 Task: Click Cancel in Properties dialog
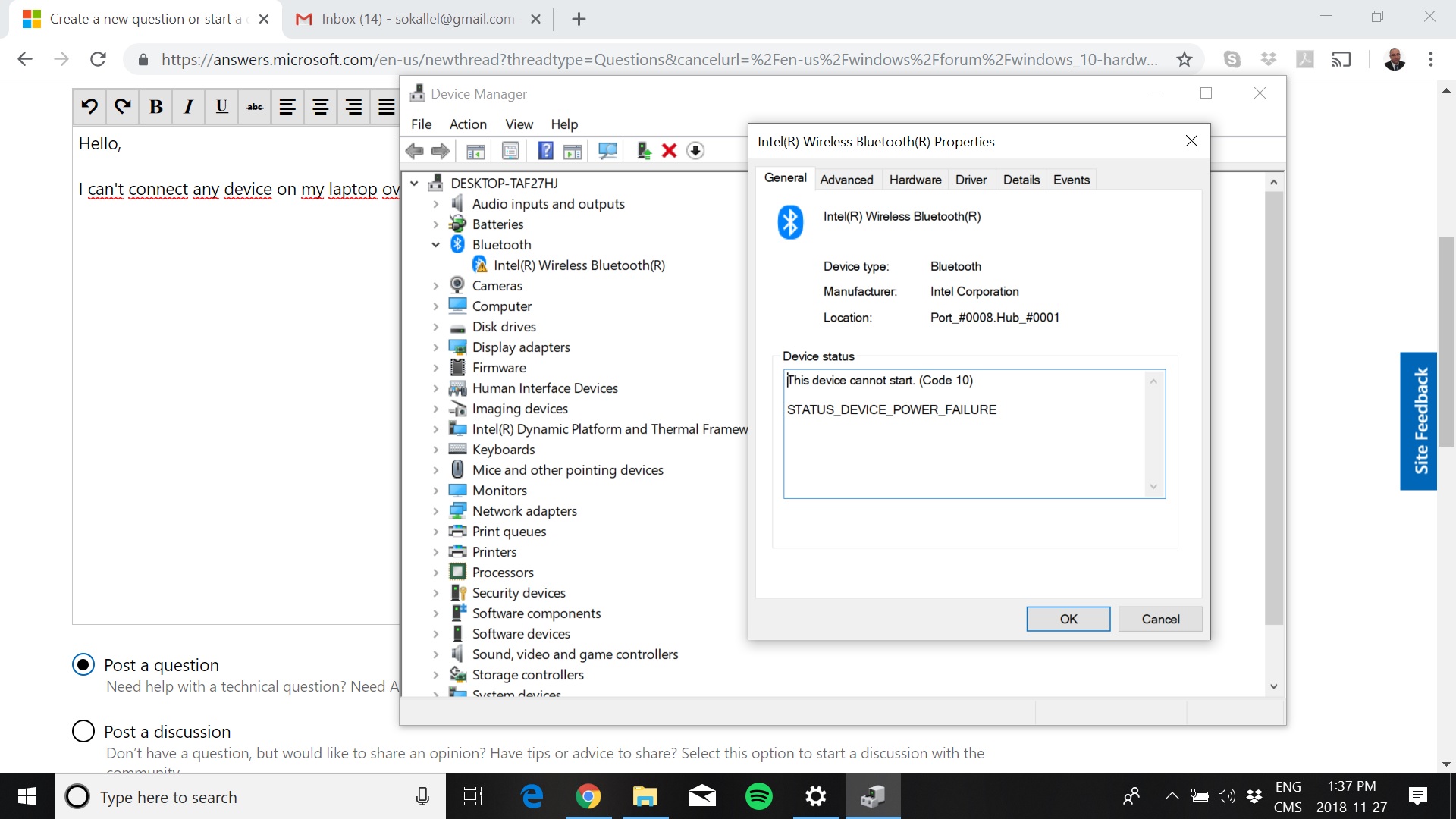[1160, 619]
